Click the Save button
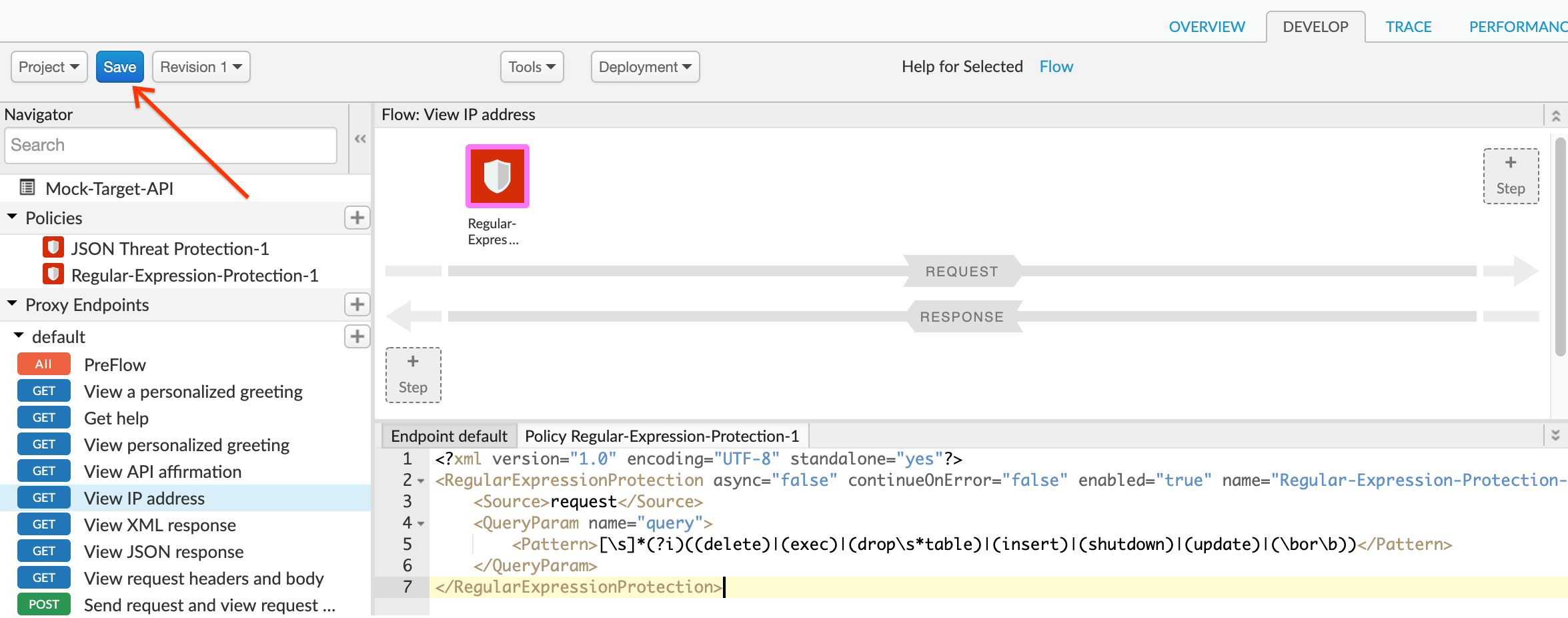Viewport: 1568px width, 618px height. tap(119, 67)
